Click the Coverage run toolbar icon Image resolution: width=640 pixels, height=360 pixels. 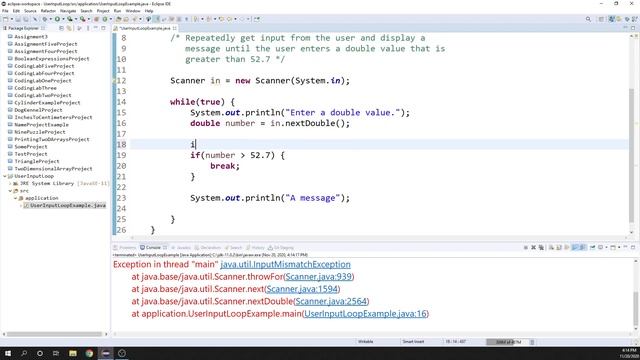point(70,19)
